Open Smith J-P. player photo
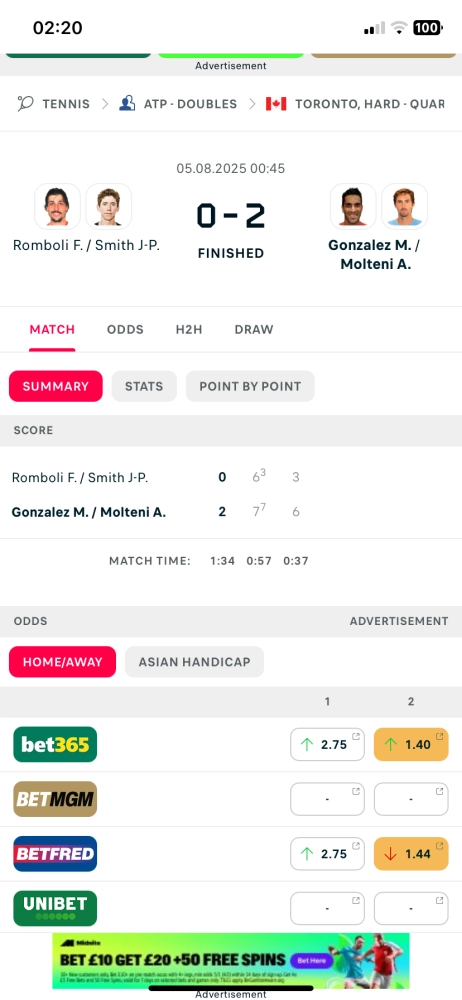The width and height of the screenshot is (462, 1000). click(108, 206)
